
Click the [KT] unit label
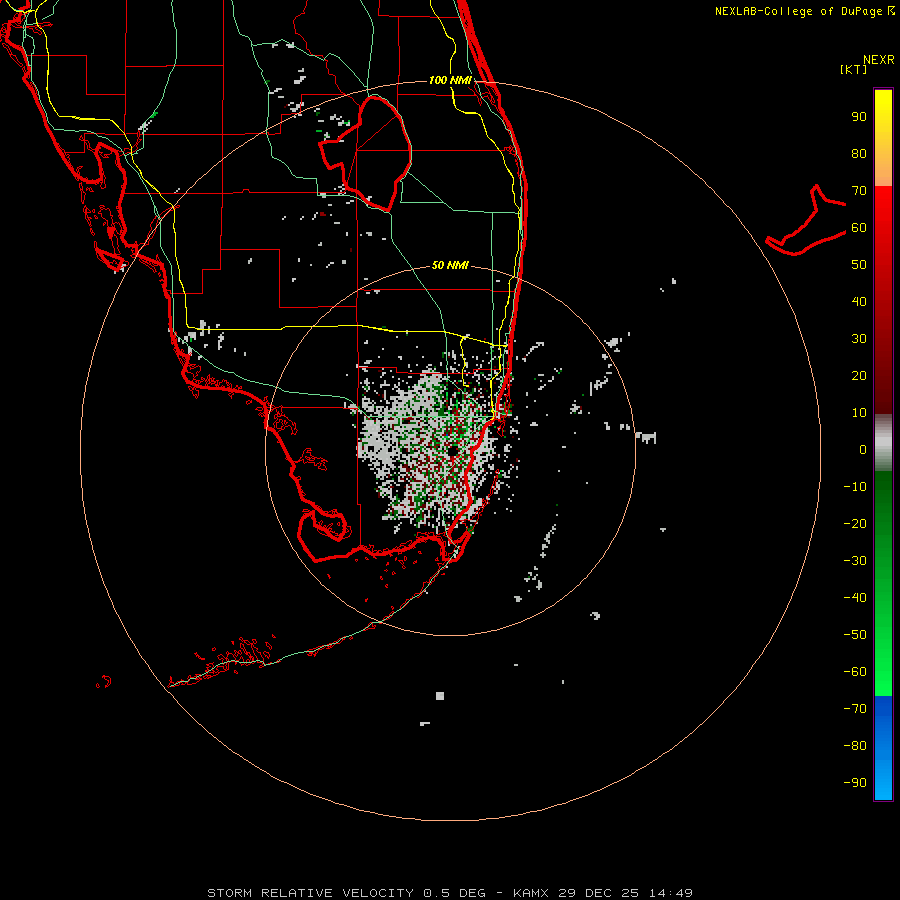pyautogui.click(x=853, y=69)
